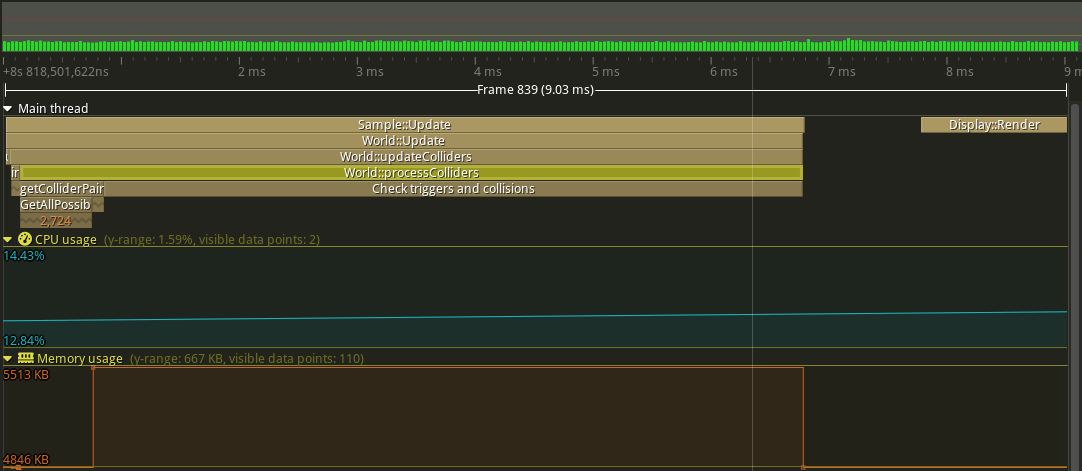Click the 12.84% CPU minimum label
Viewport: 1082px width, 471px height.
coord(24,341)
